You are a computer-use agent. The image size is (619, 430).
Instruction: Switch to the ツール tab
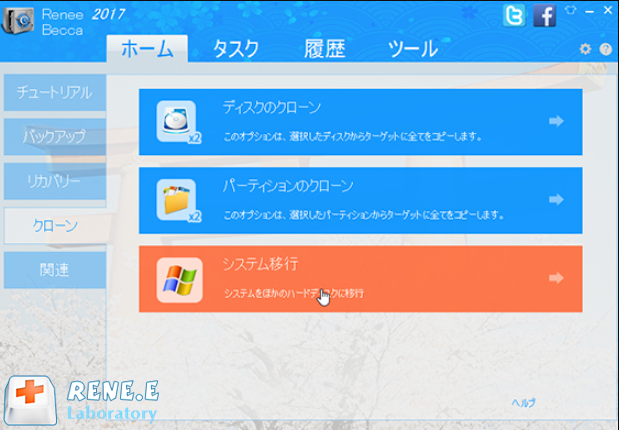tap(413, 49)
